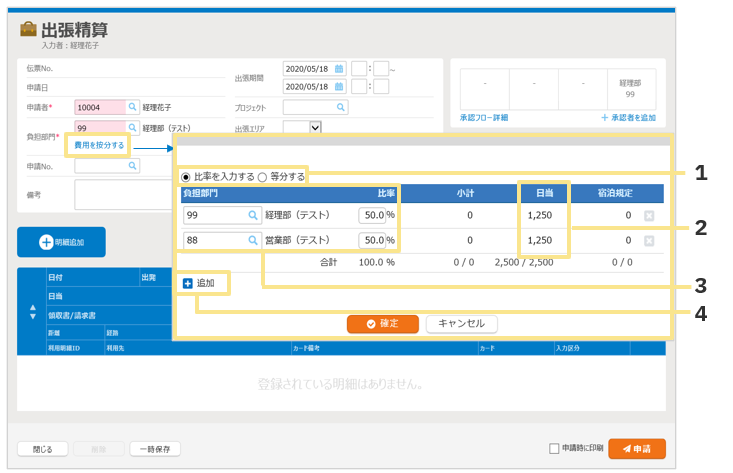
Task: Select the 等分する radio option
Action: pyautogui.click(x=263, y=177)
